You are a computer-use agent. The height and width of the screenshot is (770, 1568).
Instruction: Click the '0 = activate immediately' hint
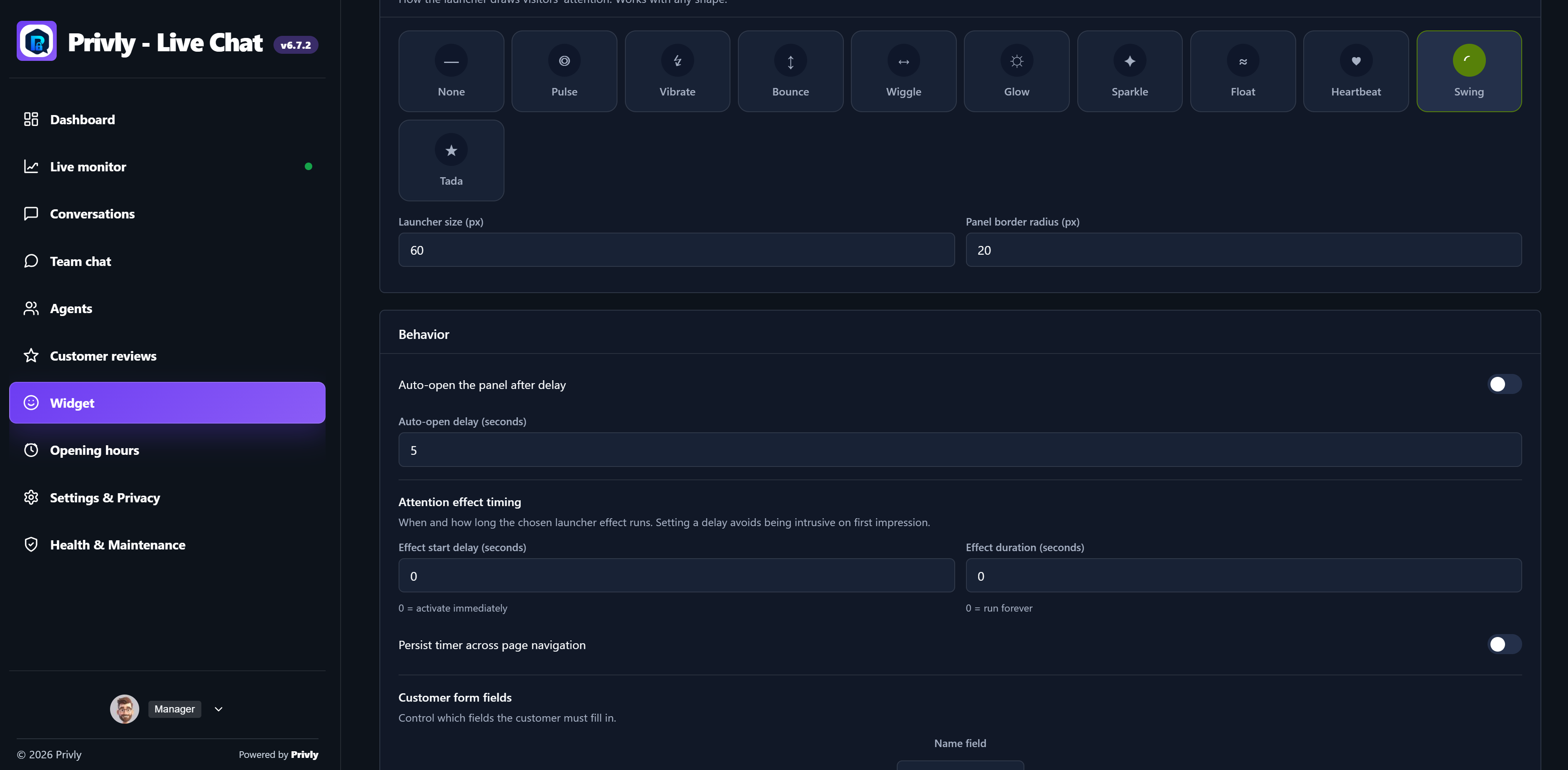pyautogui.click(x=452, y=608)
